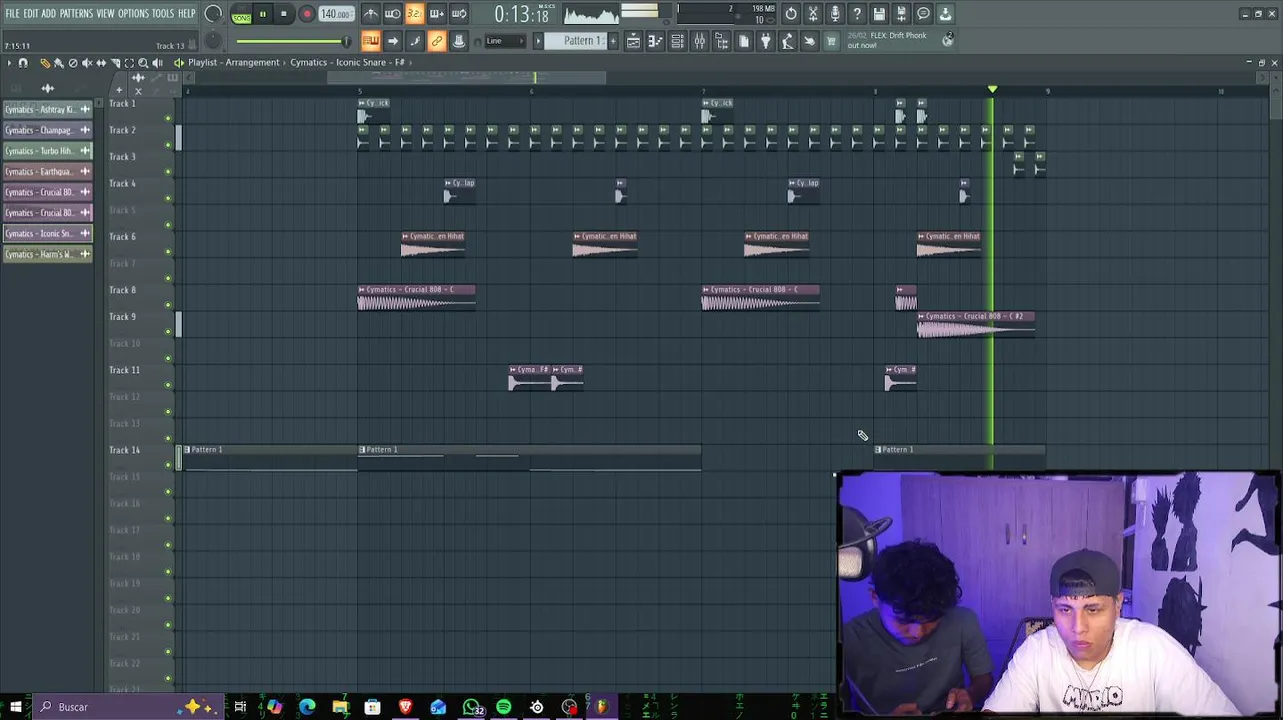Toggle typing keyboard to piano button
The width and height of the screenshot is (1283, 720).
click(370, 41)
